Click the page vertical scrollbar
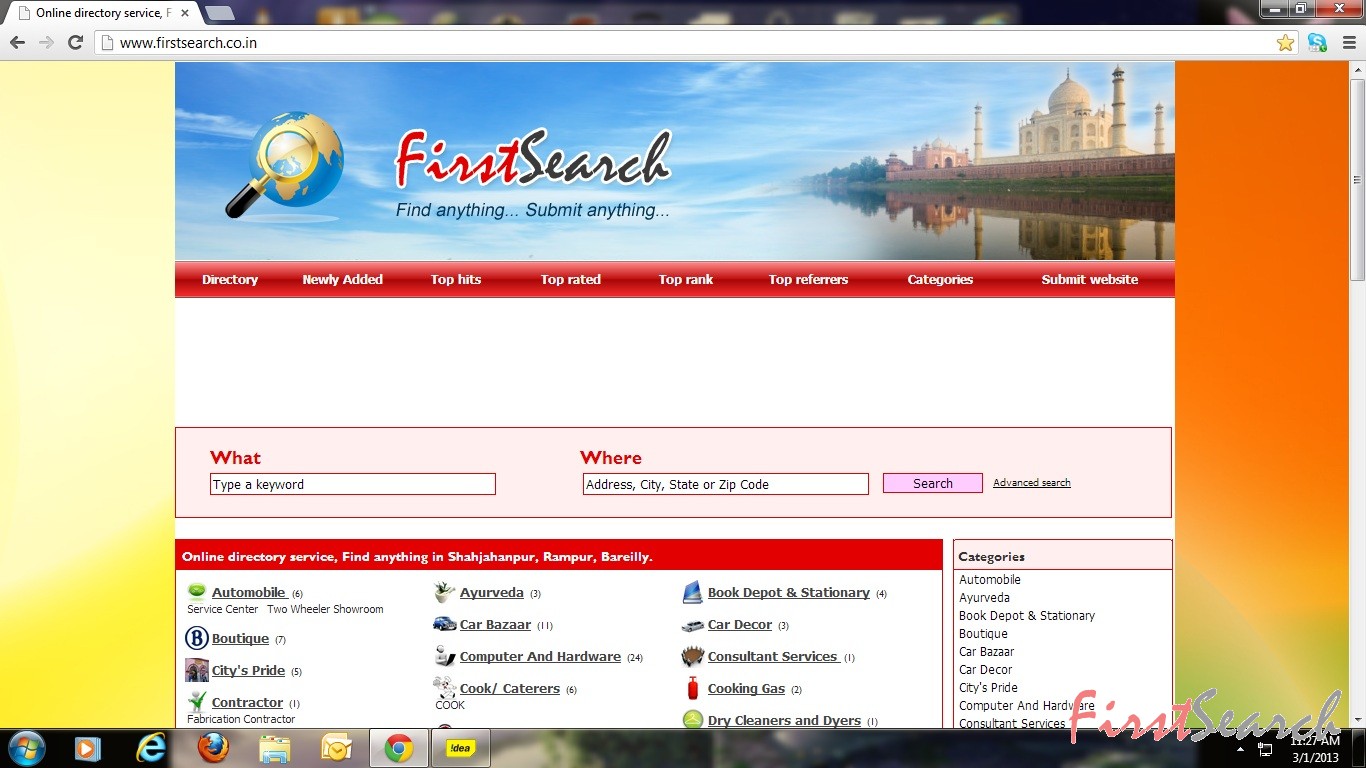This screenshot has height=768, width=1366. pos(1357,180)
